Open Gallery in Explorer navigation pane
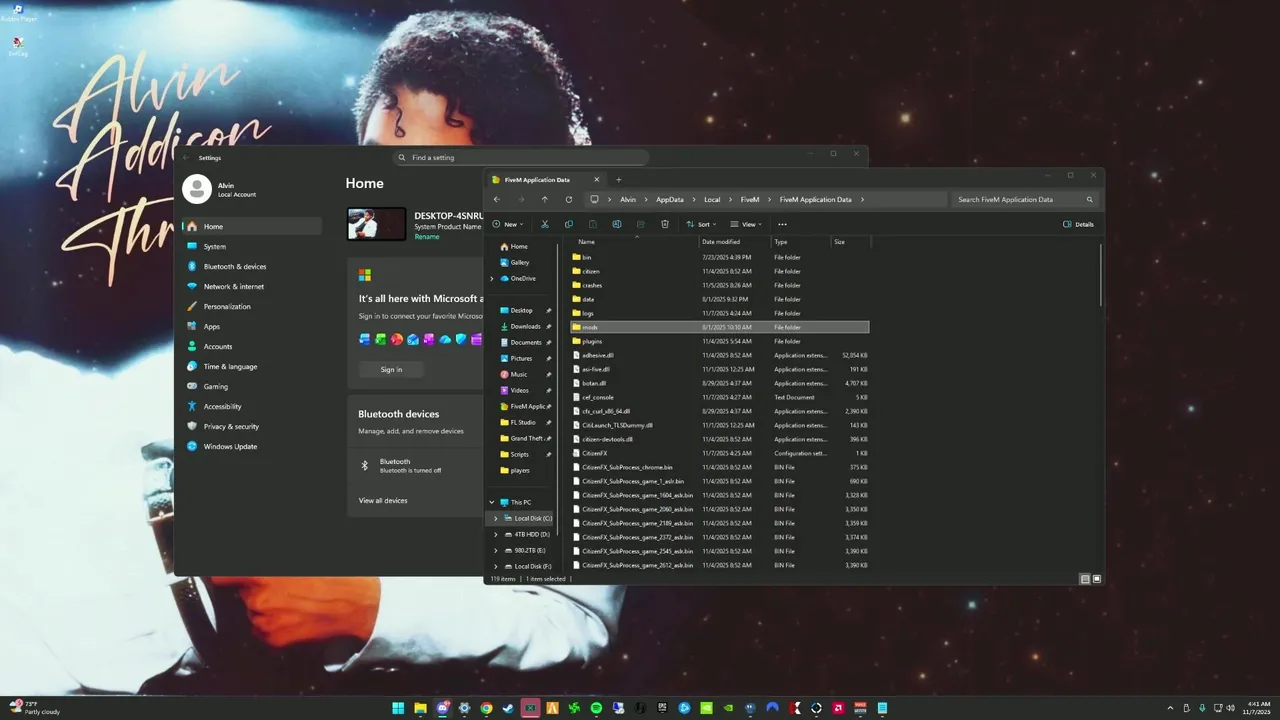This screenshot has height=720, width=1280. pos(520,262)
